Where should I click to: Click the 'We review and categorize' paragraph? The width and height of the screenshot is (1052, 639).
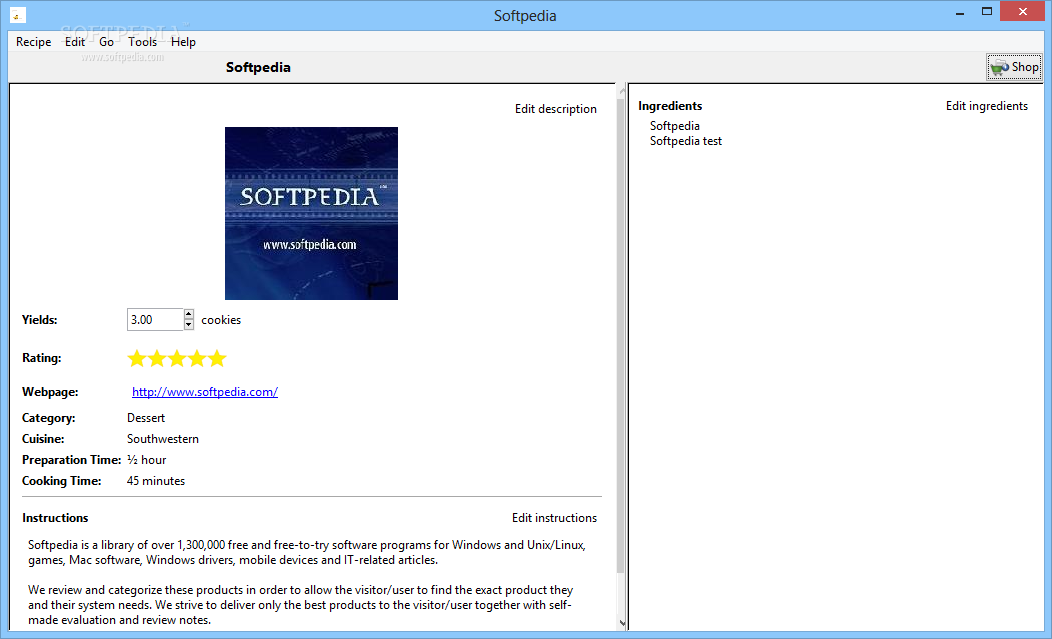click(x=301, y=605)
